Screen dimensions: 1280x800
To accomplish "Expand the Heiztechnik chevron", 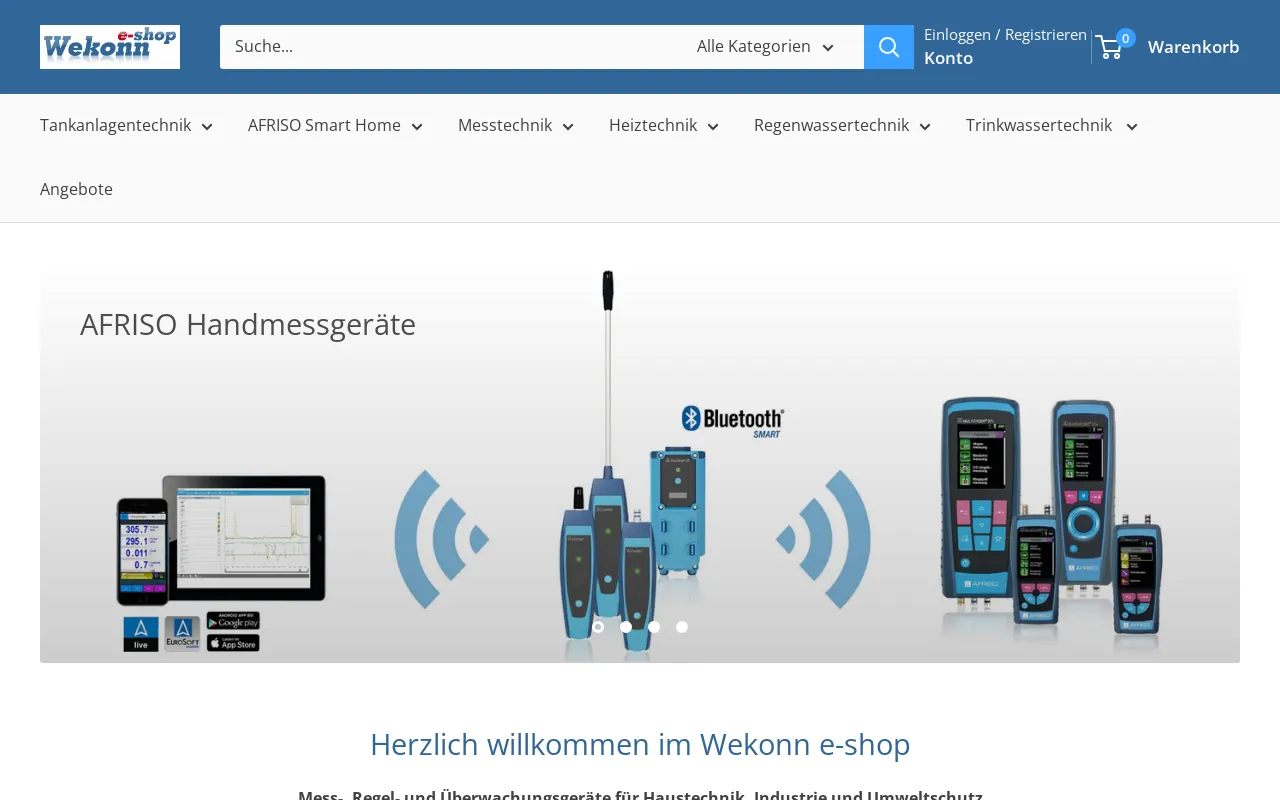I will 713,127.
